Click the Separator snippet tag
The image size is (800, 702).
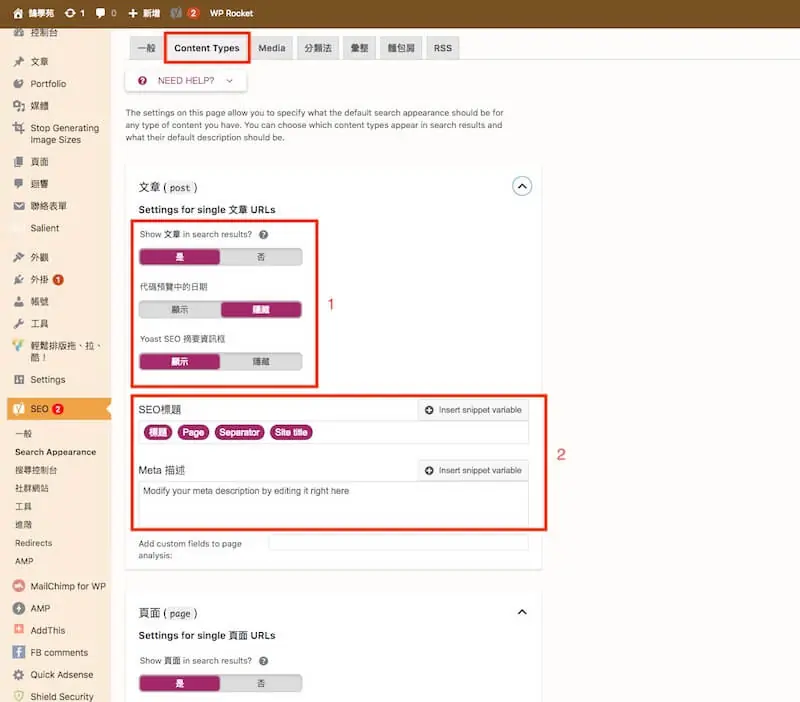[x=239, y=432]
